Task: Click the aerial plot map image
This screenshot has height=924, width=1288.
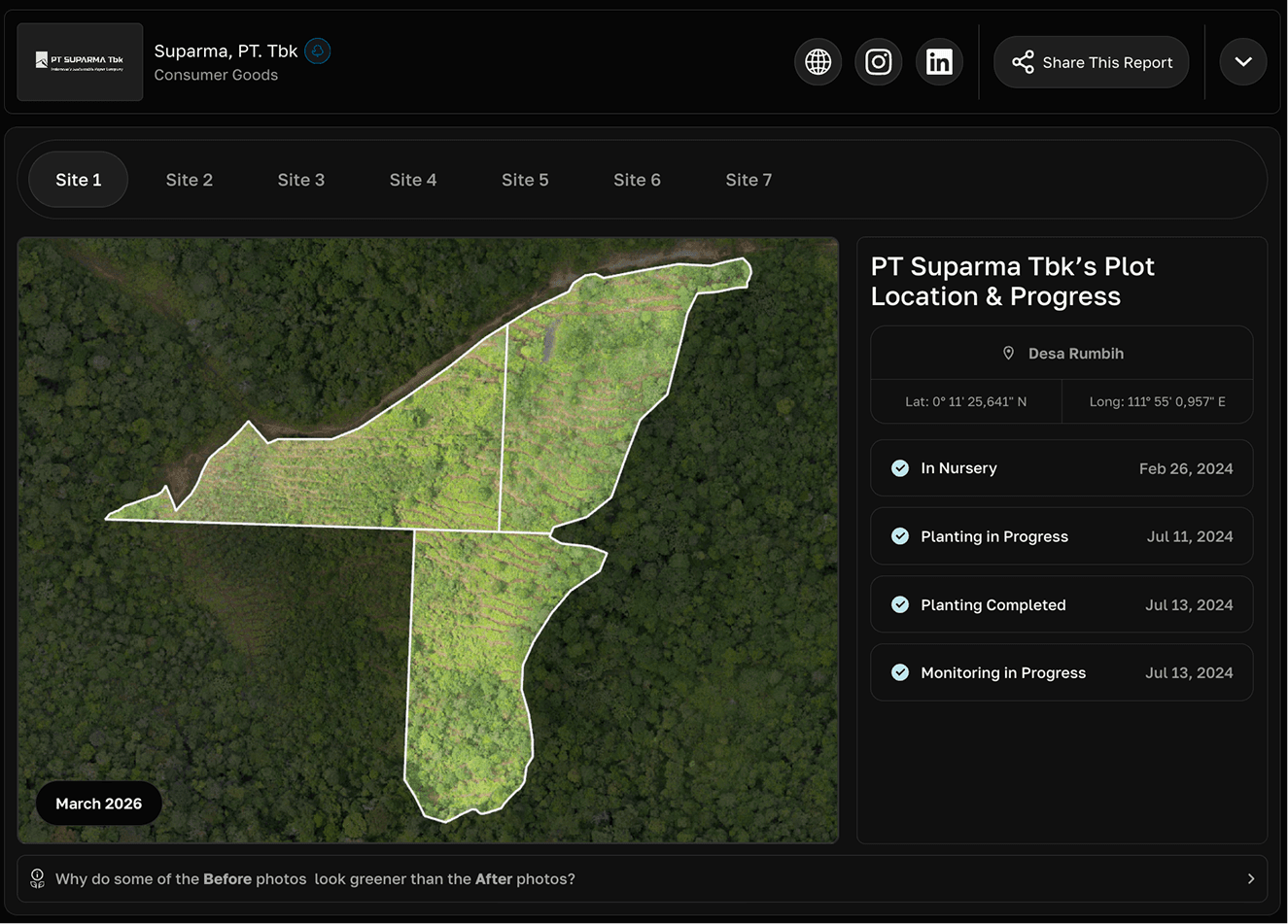Action: (428, 540)
